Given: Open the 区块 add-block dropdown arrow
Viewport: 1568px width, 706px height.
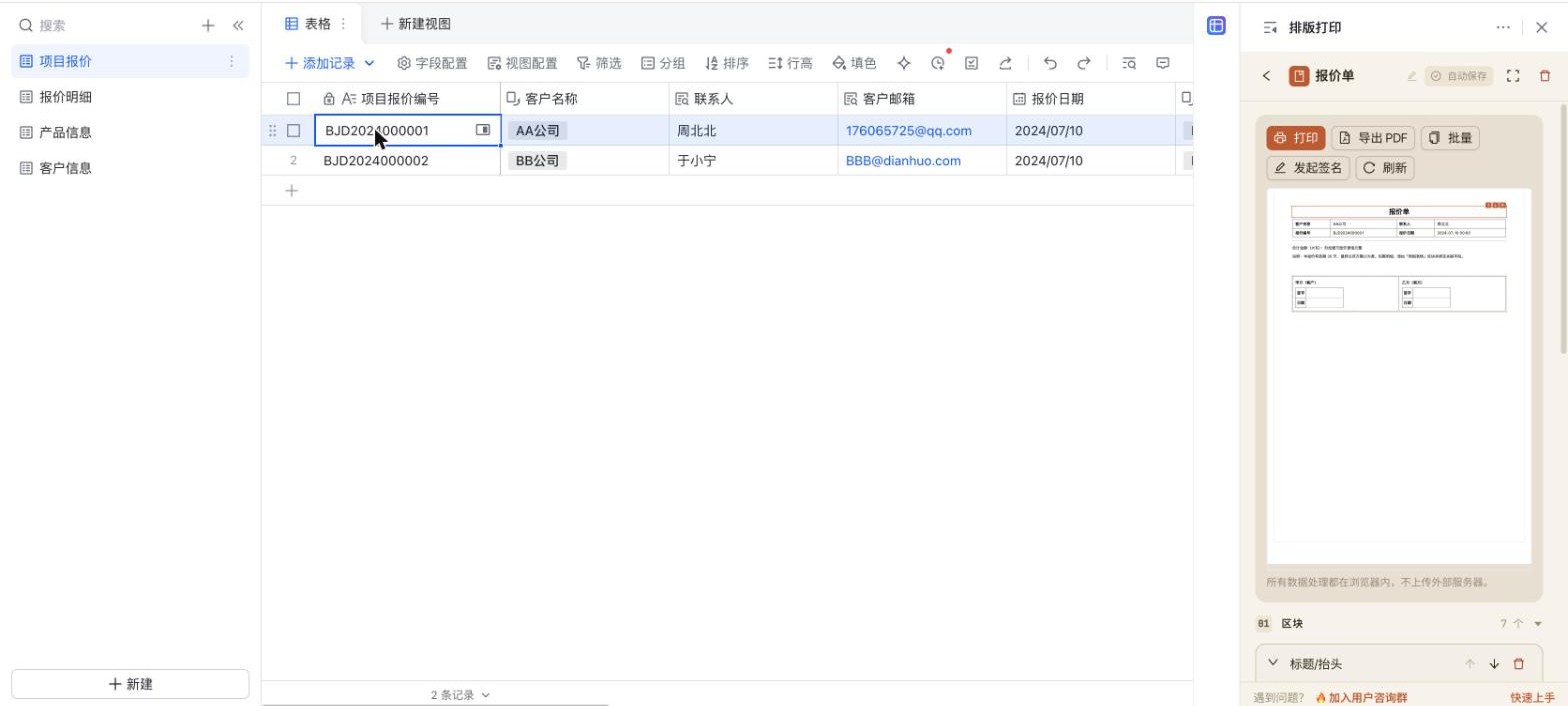Looking at the screenshot, I should [x=1538, y=624].
